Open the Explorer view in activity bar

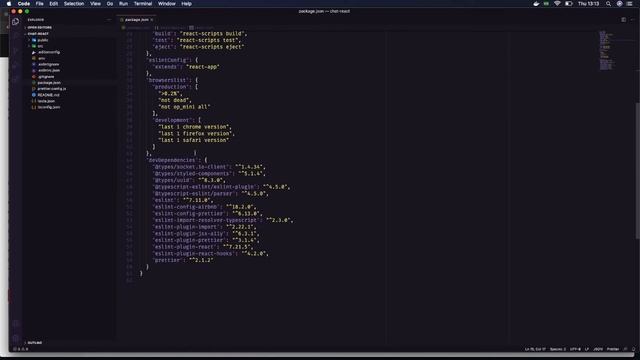point(16,22)
